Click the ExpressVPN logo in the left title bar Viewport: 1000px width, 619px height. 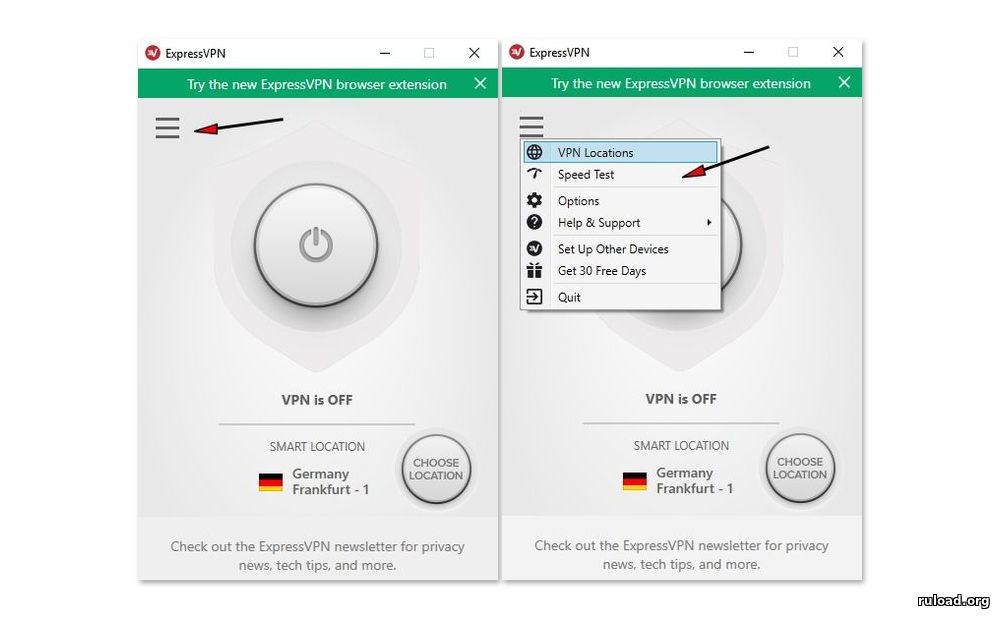tap(152, 53)
